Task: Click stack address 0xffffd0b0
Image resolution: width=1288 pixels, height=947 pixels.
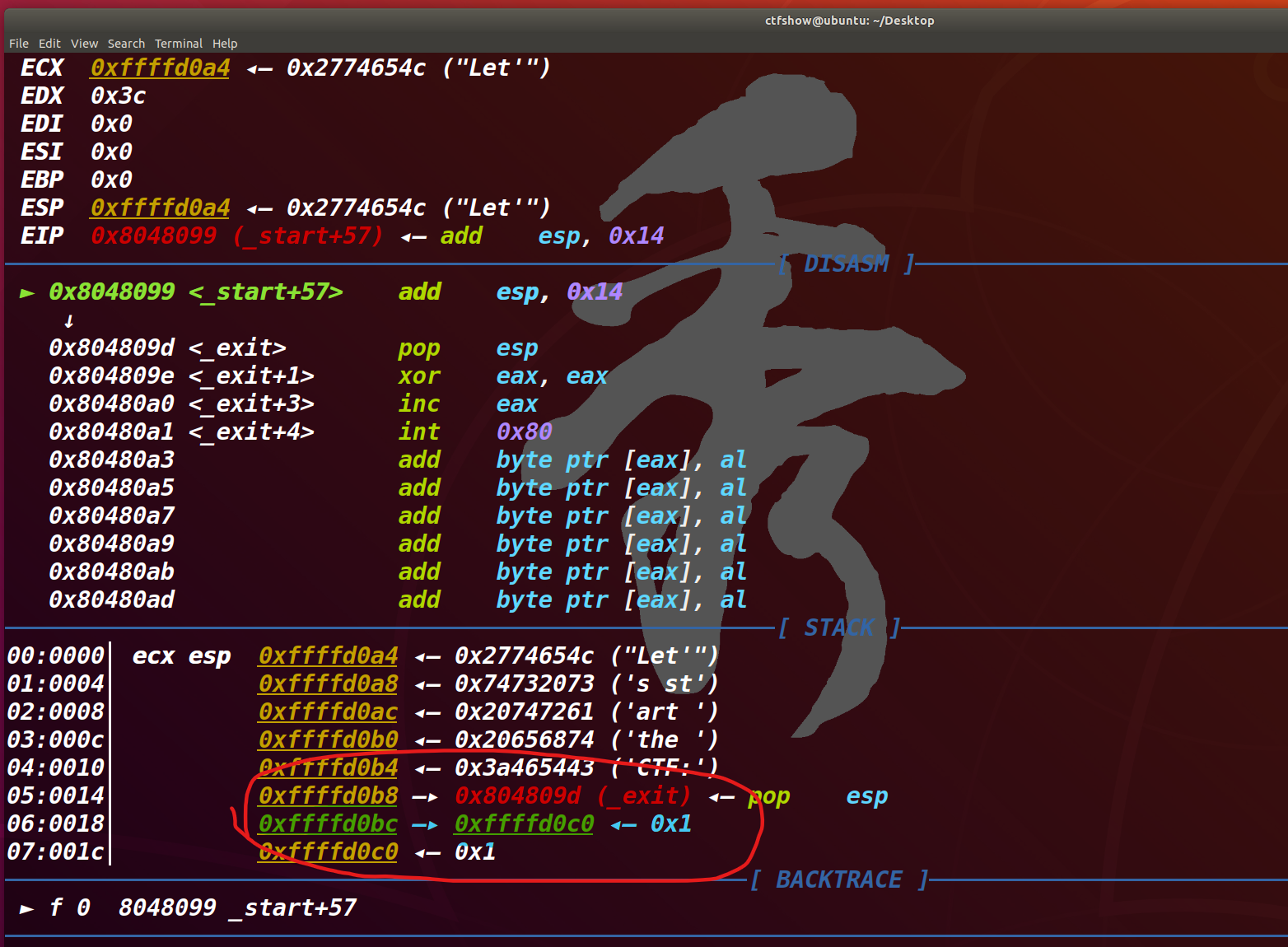Action: click(328, 739)
